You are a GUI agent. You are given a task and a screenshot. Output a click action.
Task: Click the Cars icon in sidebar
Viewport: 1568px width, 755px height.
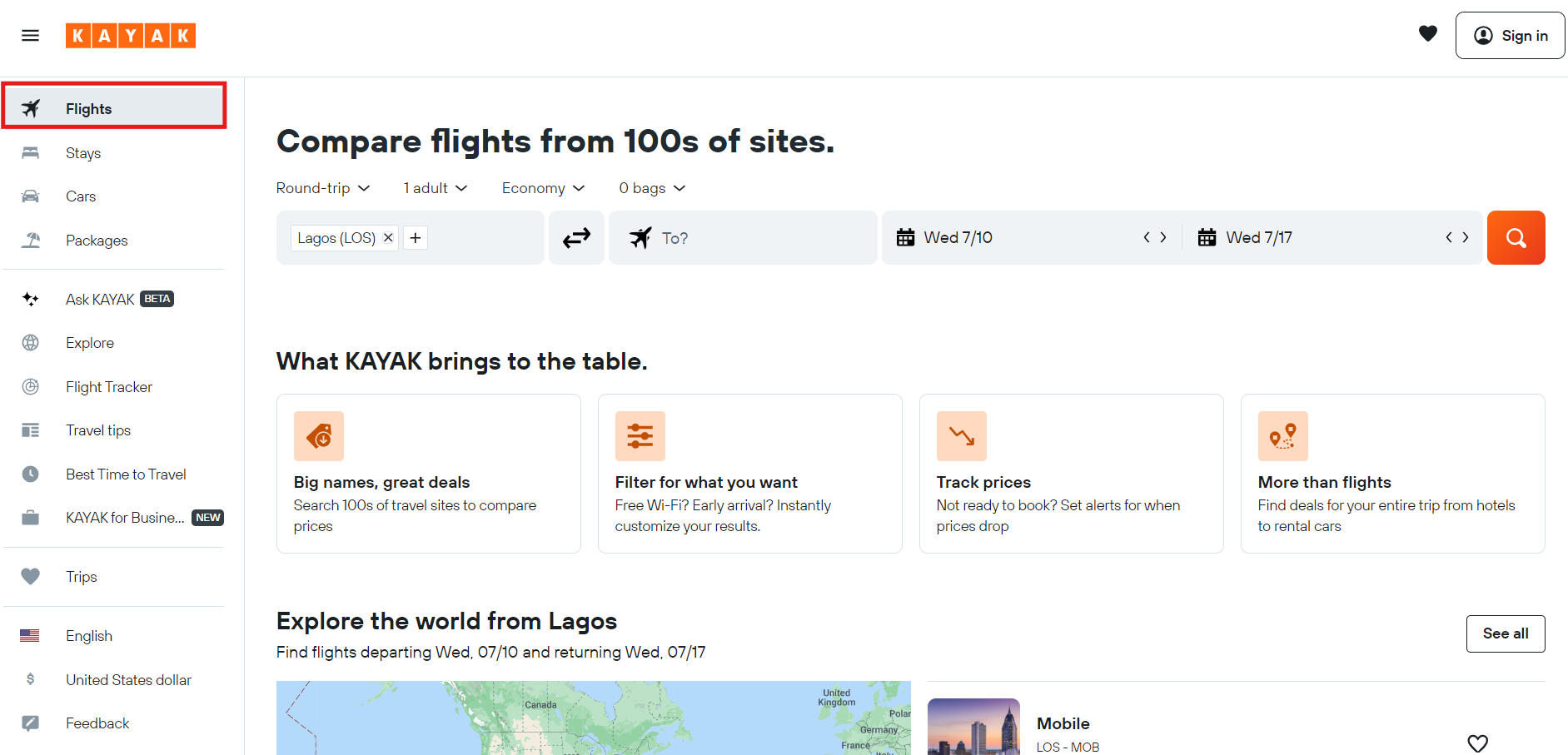pyautogui.click(x=31, y=196)
